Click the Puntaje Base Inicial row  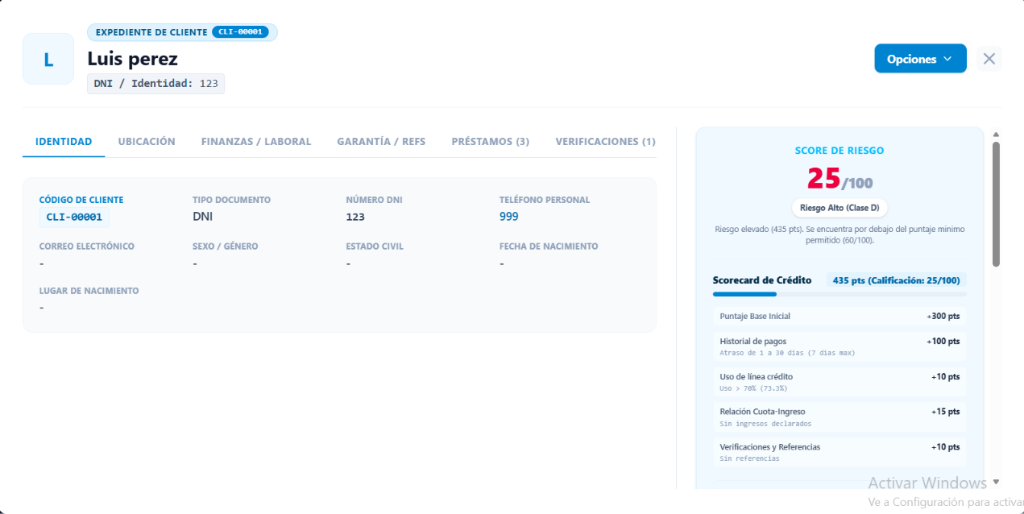pyautogui.click(x=839, y=316)
